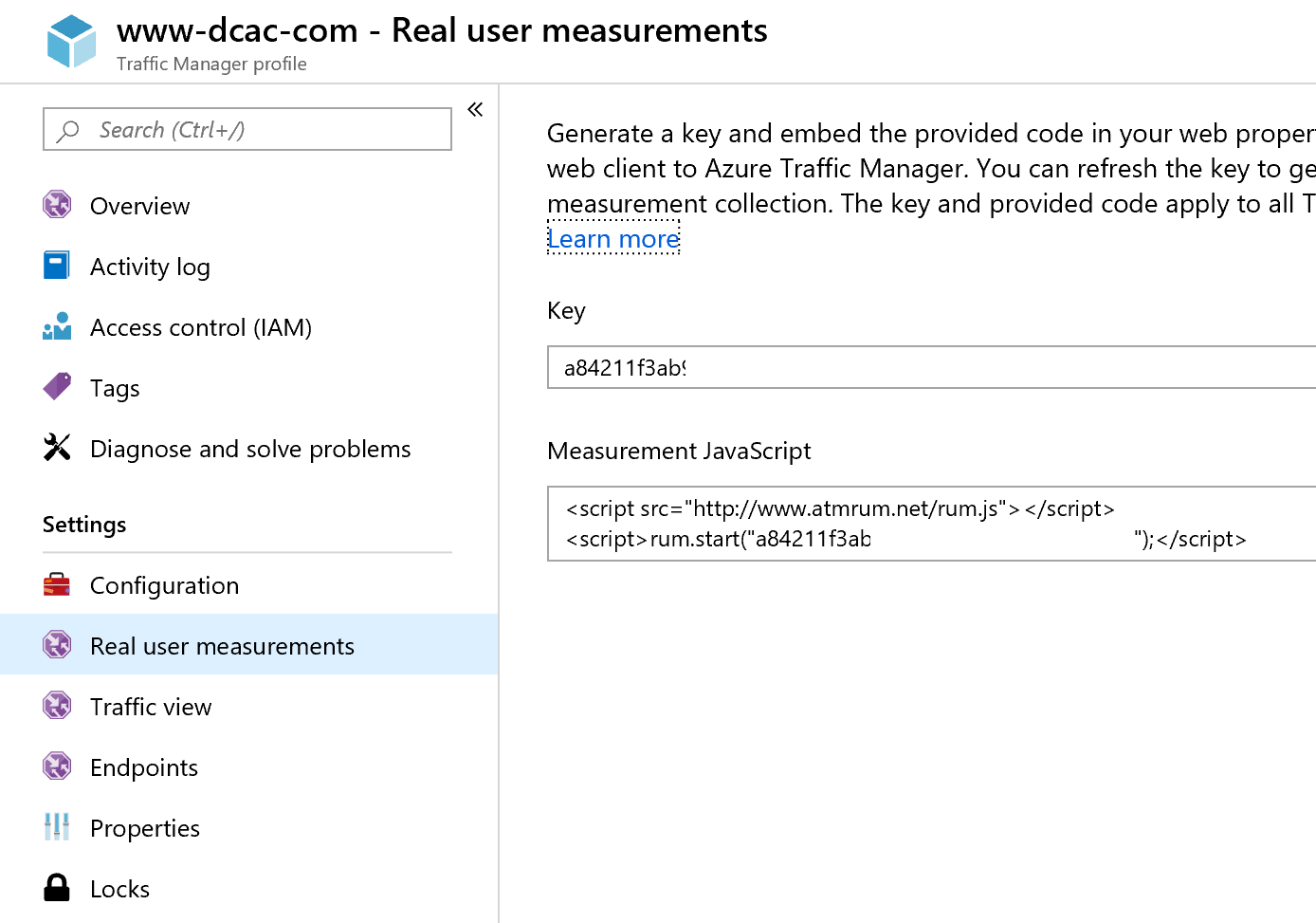Click the Real user measurements icon

[57, 645]
